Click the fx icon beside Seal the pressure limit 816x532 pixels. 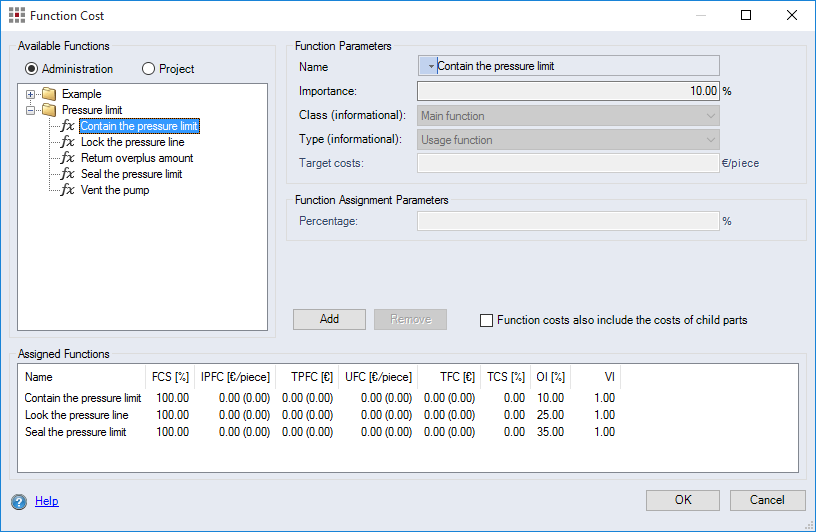[x=67, y=174]
